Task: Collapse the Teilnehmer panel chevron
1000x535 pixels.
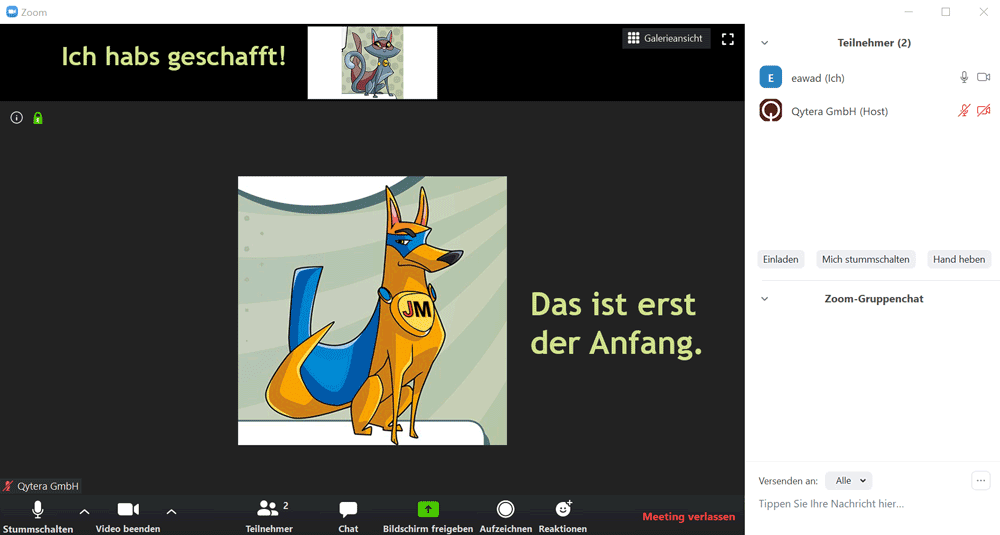Action: 765,43
